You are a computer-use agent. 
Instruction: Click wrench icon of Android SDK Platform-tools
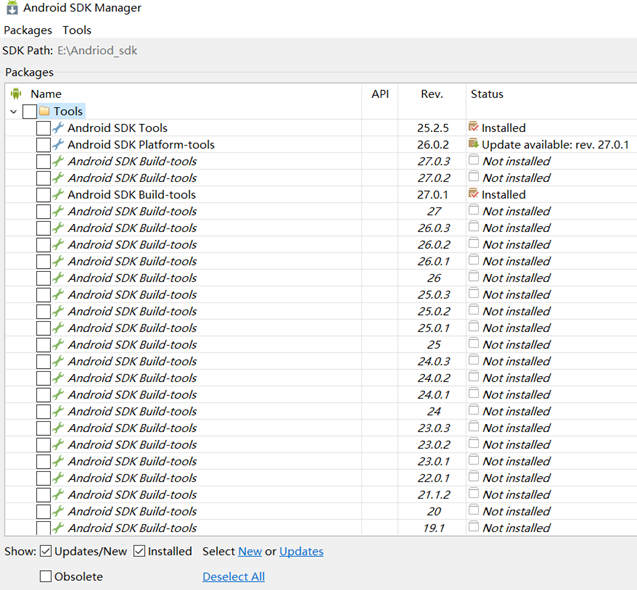(58, 144)
